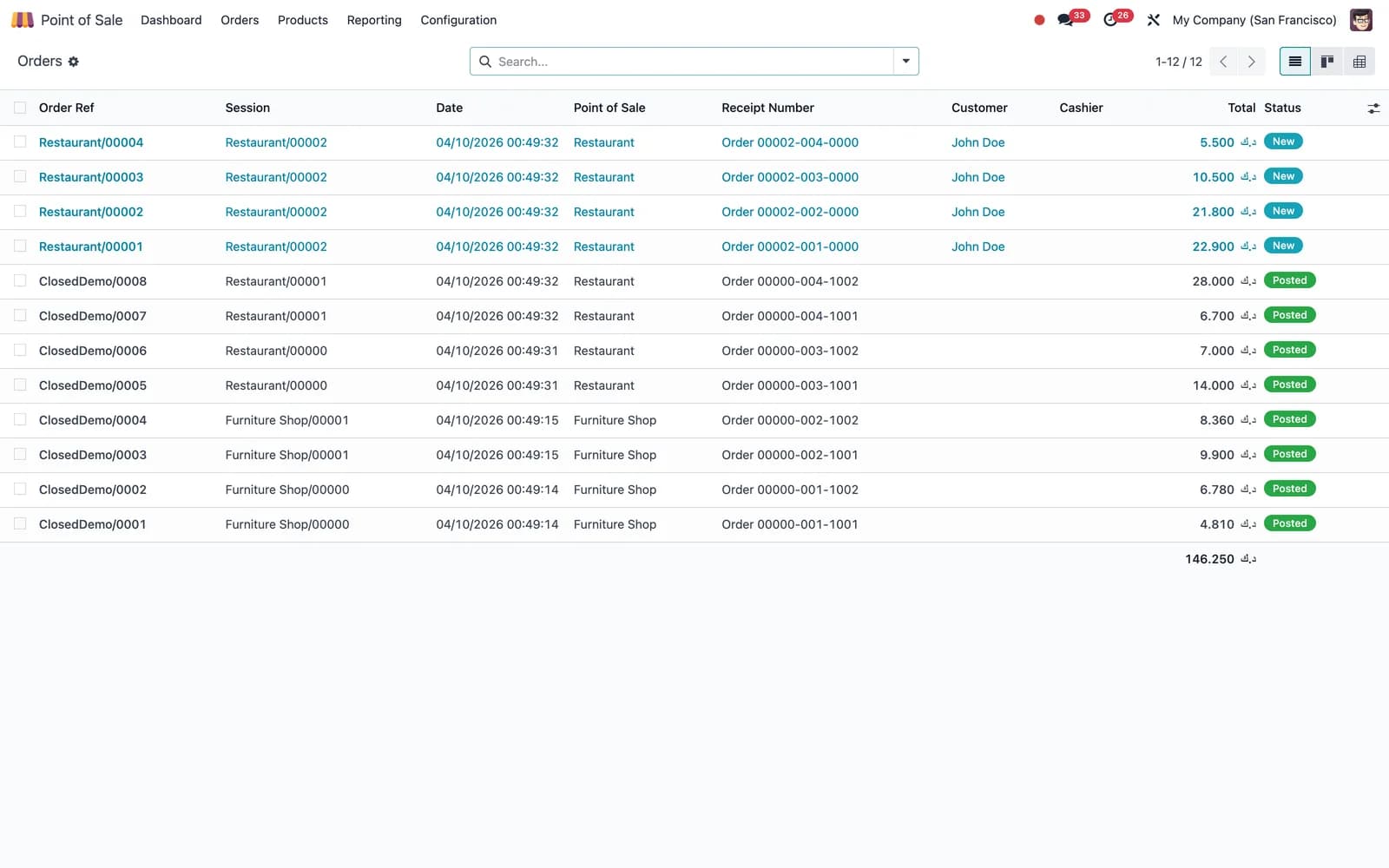Click session Furniture Shop/00001 in ClosedDemo/0004 row
This screenshot has height=868, width=1389.
coord(287,420)
